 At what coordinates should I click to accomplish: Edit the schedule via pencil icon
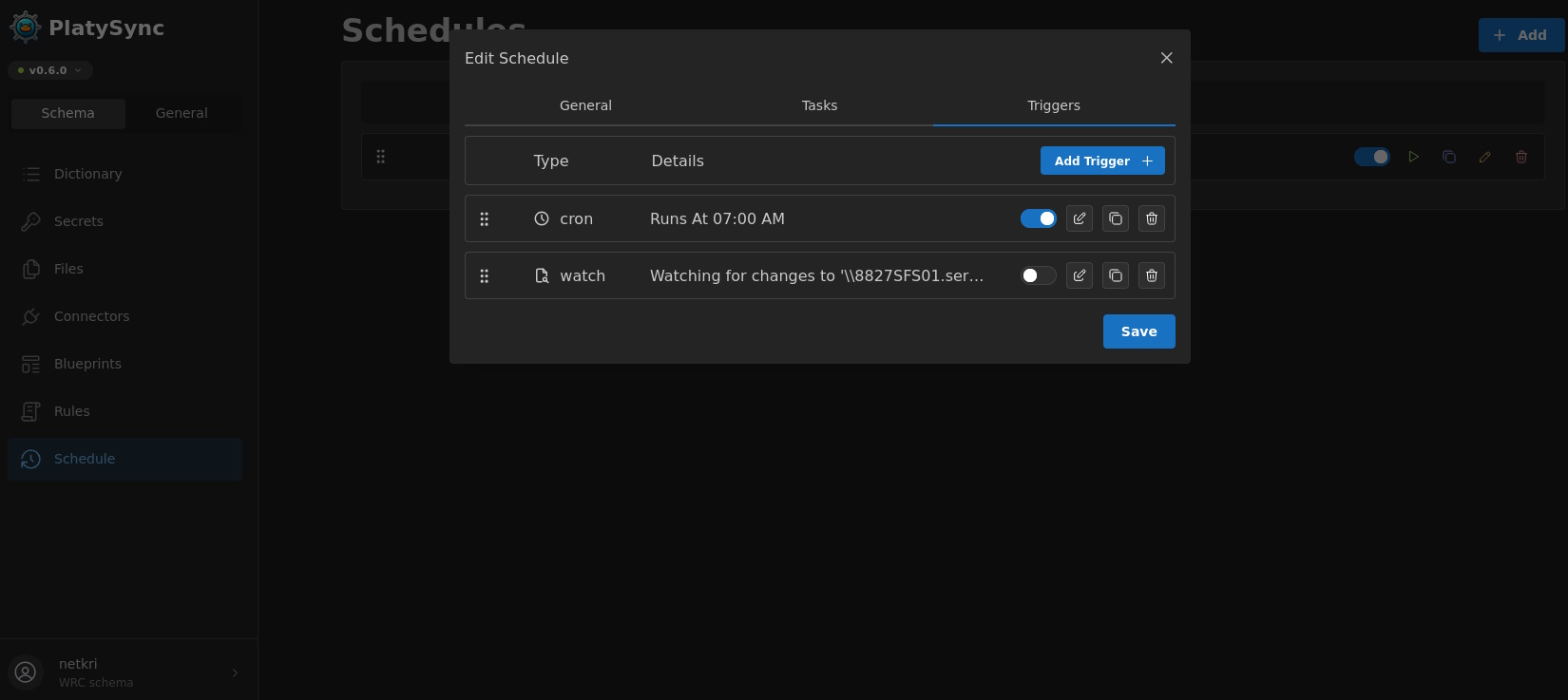[x=1485, y=157]
